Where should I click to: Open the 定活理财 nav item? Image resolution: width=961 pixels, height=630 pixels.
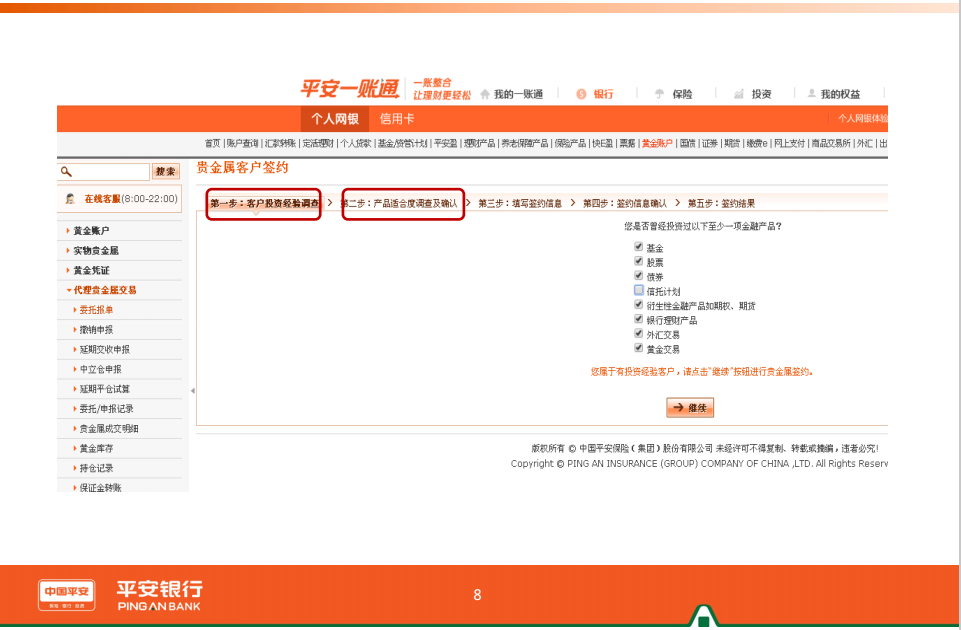tap(318, 143)
